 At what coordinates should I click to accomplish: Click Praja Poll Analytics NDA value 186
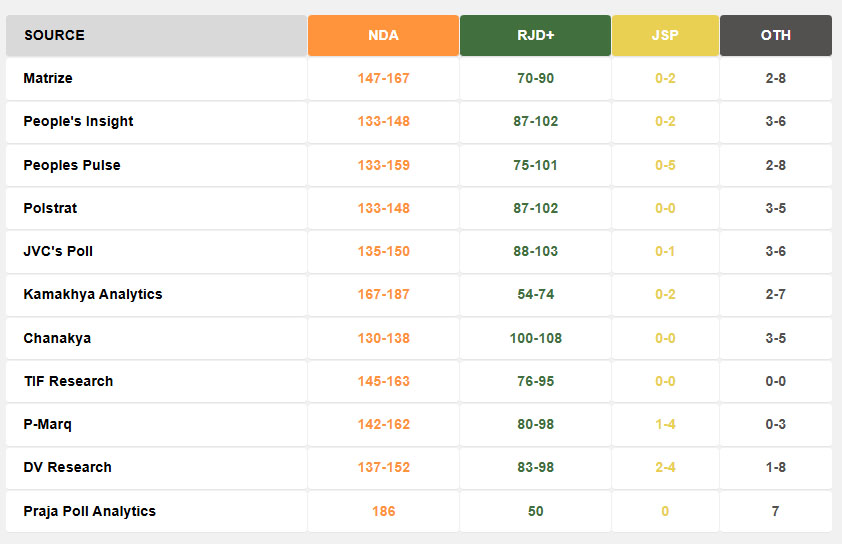(383, 511)
